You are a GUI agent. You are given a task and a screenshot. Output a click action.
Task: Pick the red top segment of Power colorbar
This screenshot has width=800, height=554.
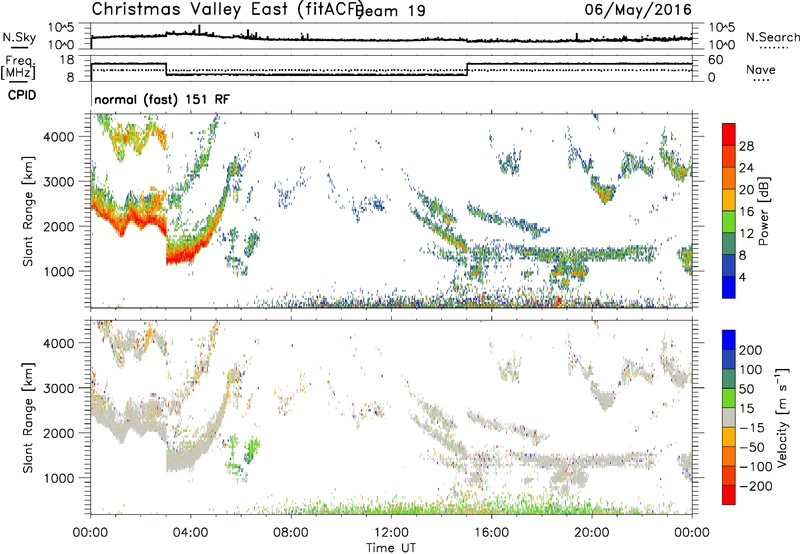coord(729,134)
